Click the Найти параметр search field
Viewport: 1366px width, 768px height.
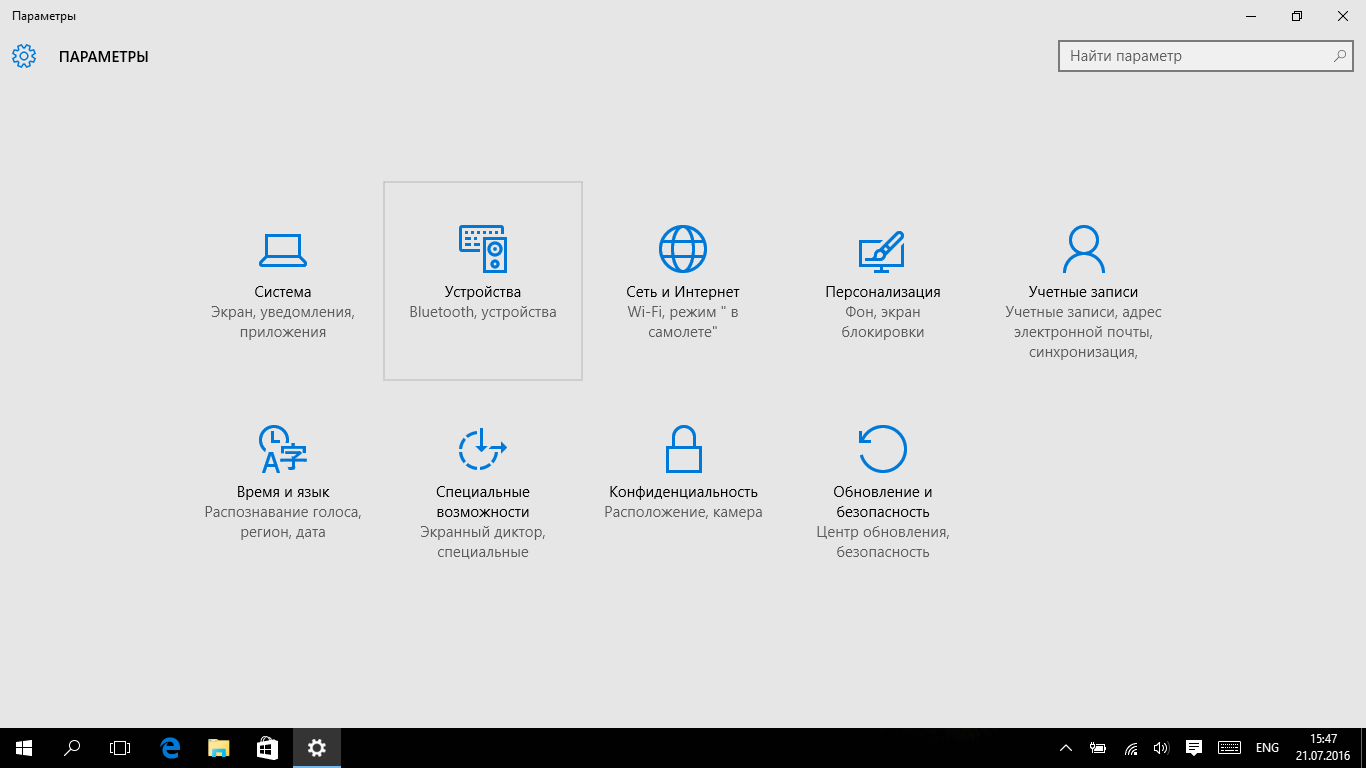1195,56
